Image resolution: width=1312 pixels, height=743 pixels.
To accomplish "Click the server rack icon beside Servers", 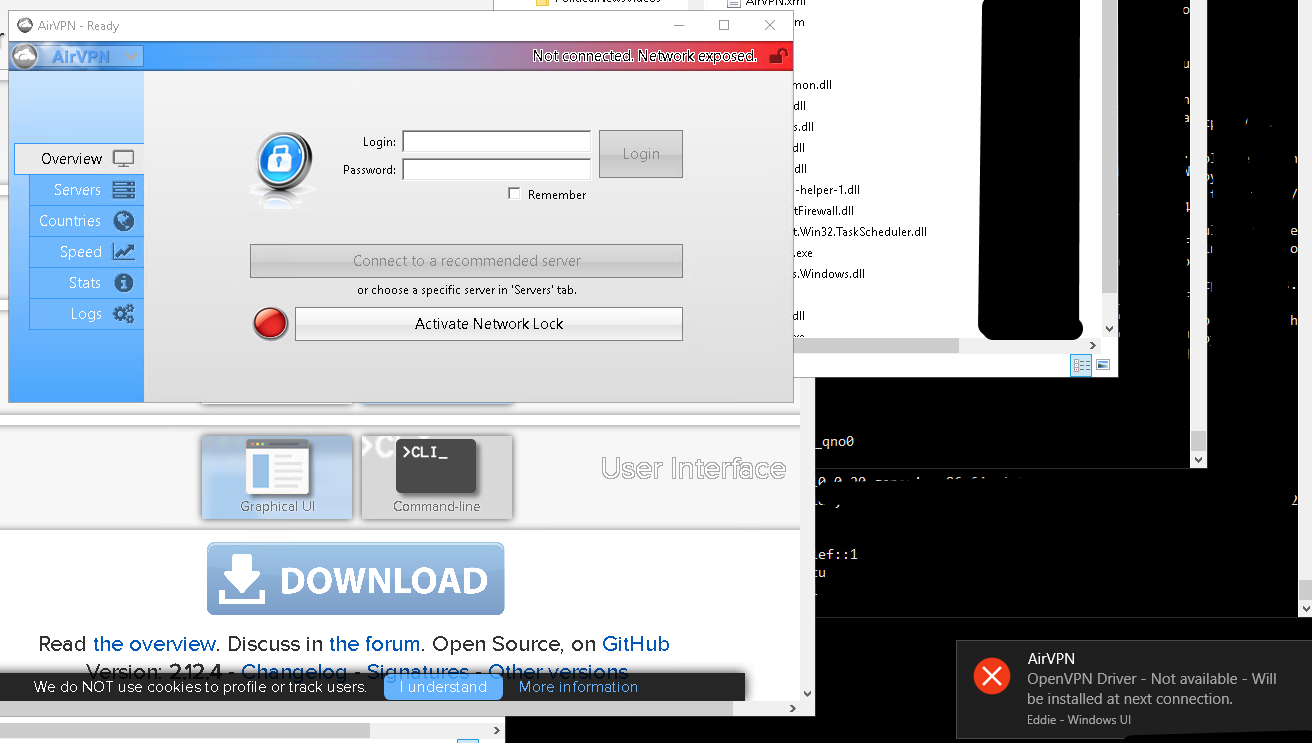I will coord(123,189).
